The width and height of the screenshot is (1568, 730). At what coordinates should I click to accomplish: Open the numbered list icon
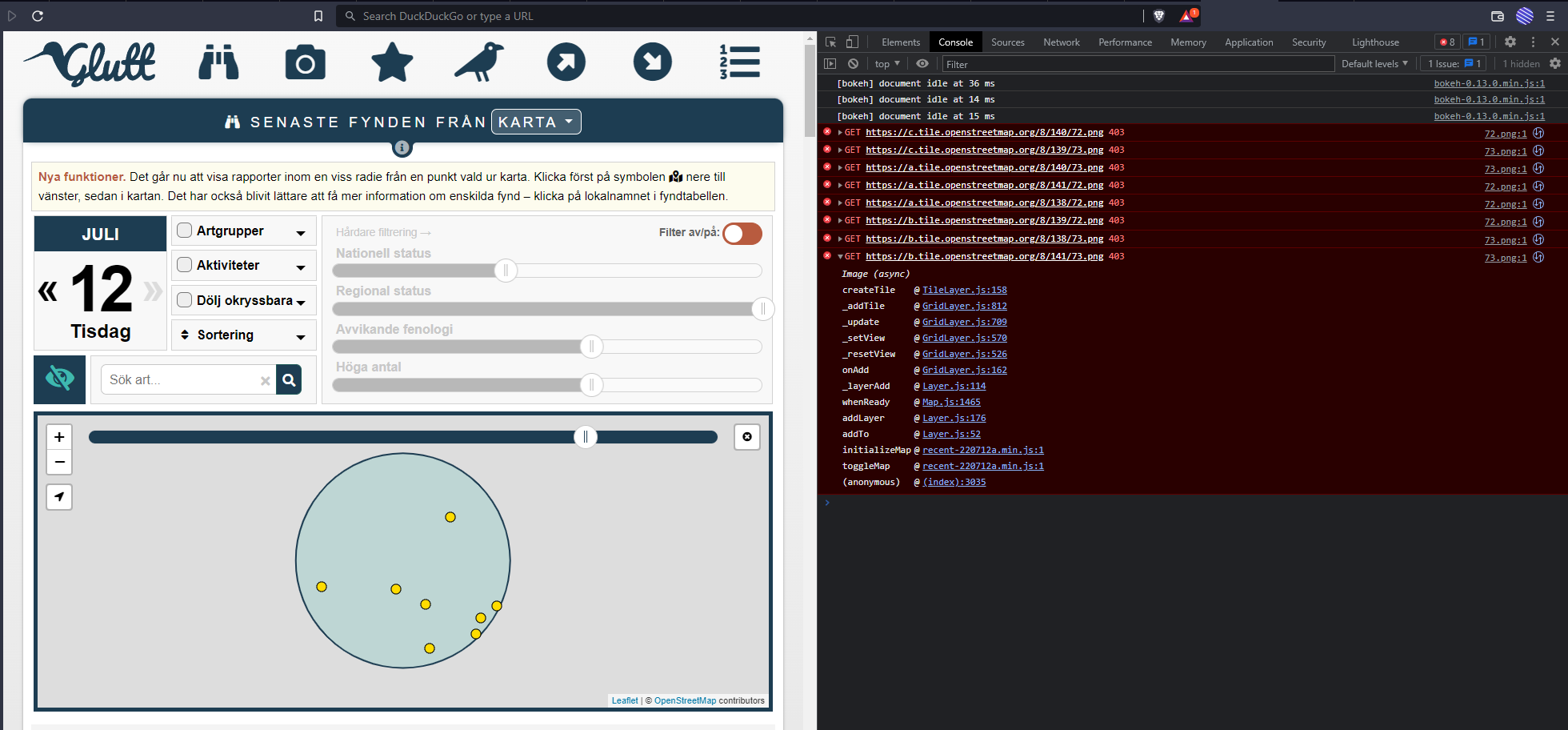pos(739,62)
